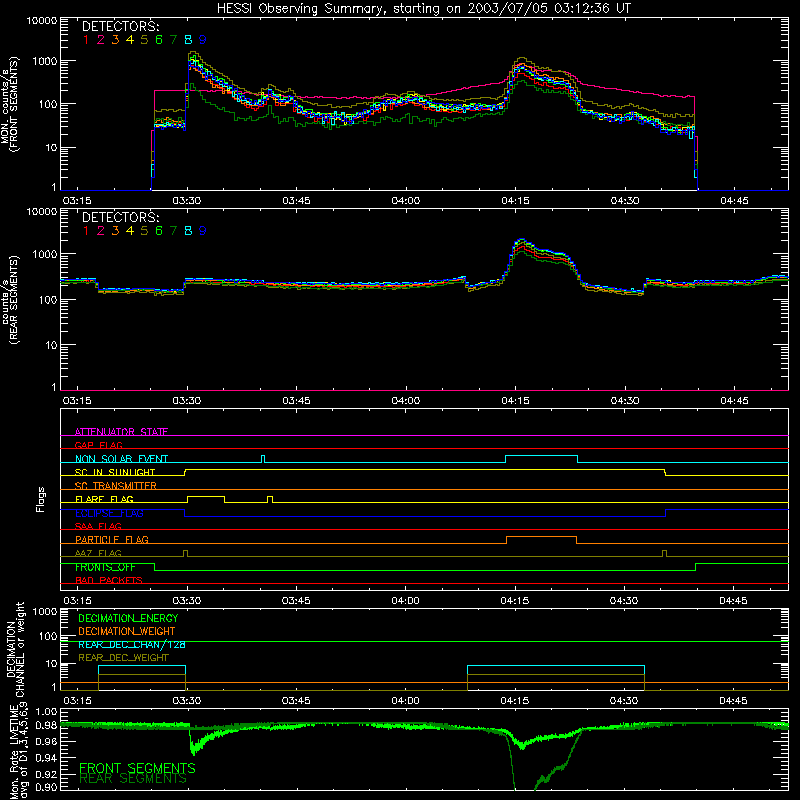Click 04:45 tick label under rear segments plot
Viewport: 800px width, 800px height.
tap(734, 401)
